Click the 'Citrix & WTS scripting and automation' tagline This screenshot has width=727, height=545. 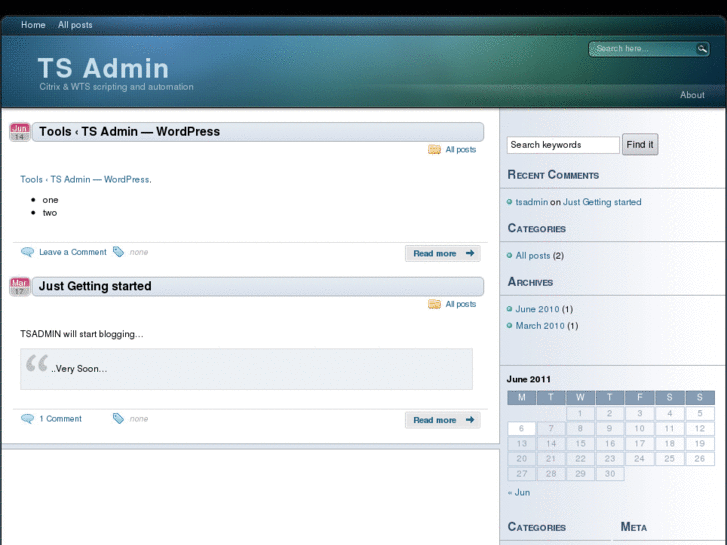click(x=116, y=87)
